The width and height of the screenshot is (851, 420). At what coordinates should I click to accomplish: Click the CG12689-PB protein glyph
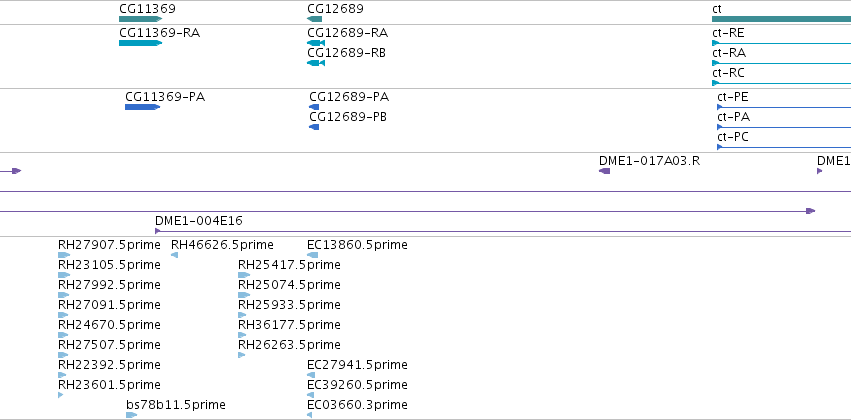pyautogui.click(x=314, y=127)
